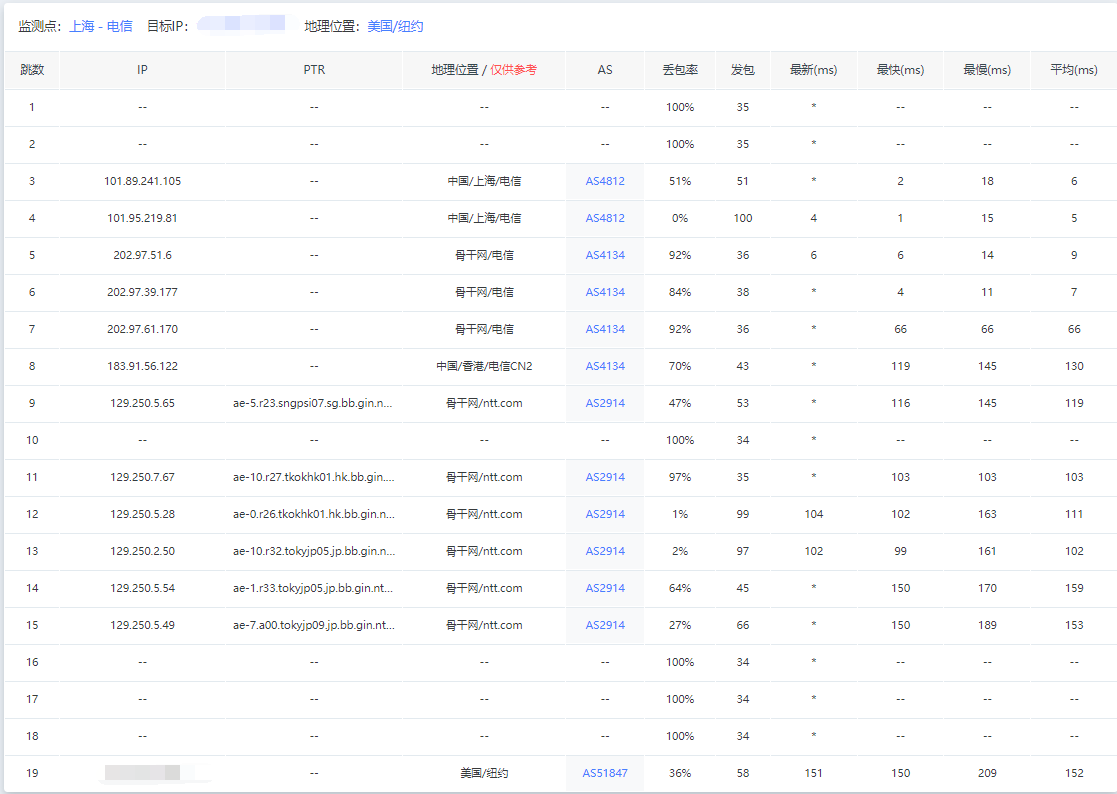Click the hop number 16 cell
Image resolution: width=1117 pixels, height=794 pixels.
32,662
